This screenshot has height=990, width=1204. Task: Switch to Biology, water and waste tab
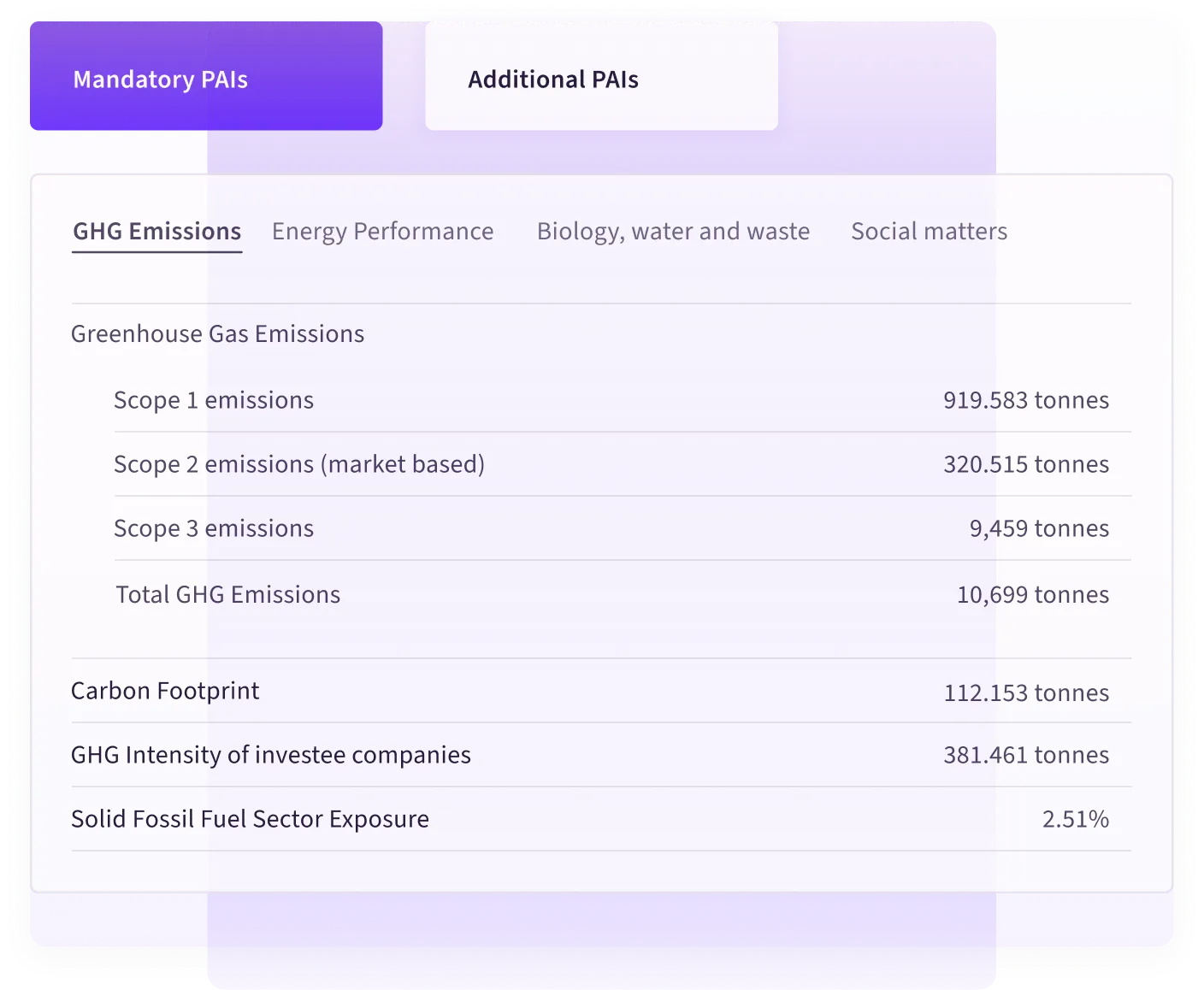click(x=673, y=232)
